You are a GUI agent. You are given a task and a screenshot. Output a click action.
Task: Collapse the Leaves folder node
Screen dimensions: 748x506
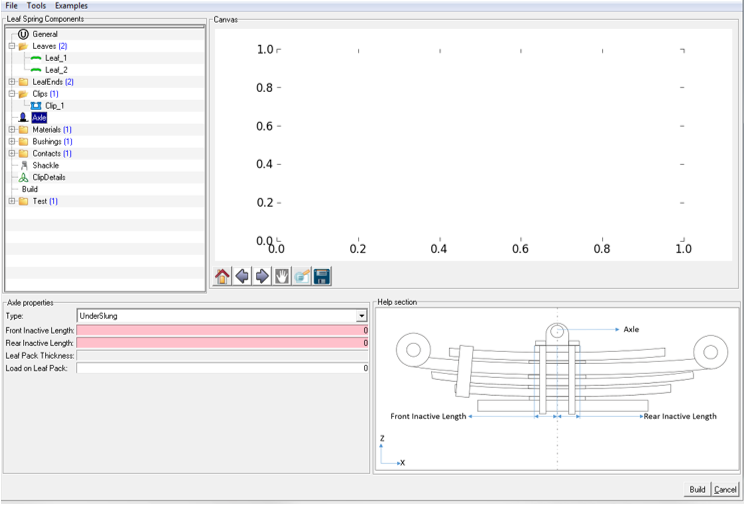pos(11,46)
